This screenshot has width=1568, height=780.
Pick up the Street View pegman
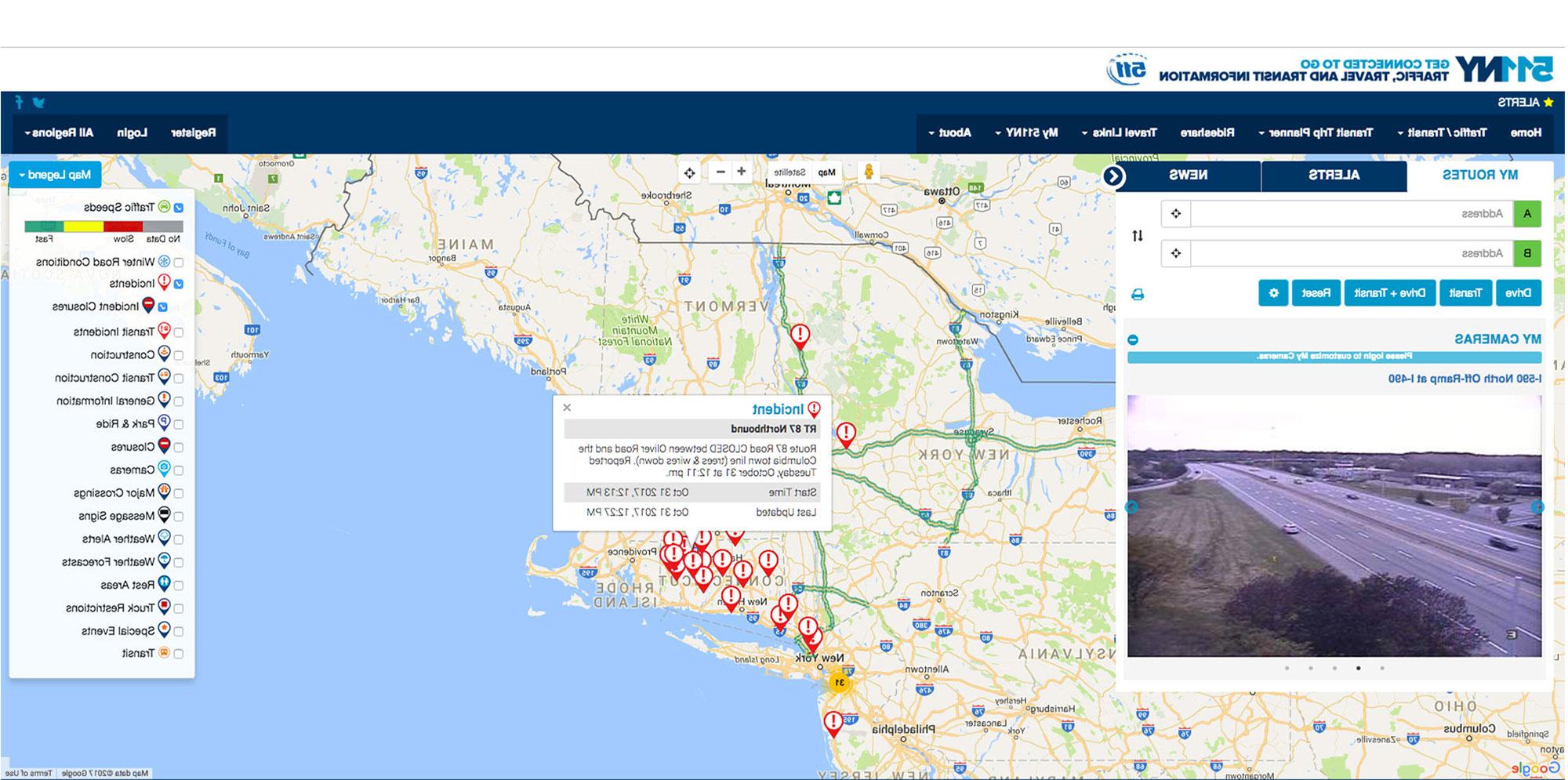[869, 172]
